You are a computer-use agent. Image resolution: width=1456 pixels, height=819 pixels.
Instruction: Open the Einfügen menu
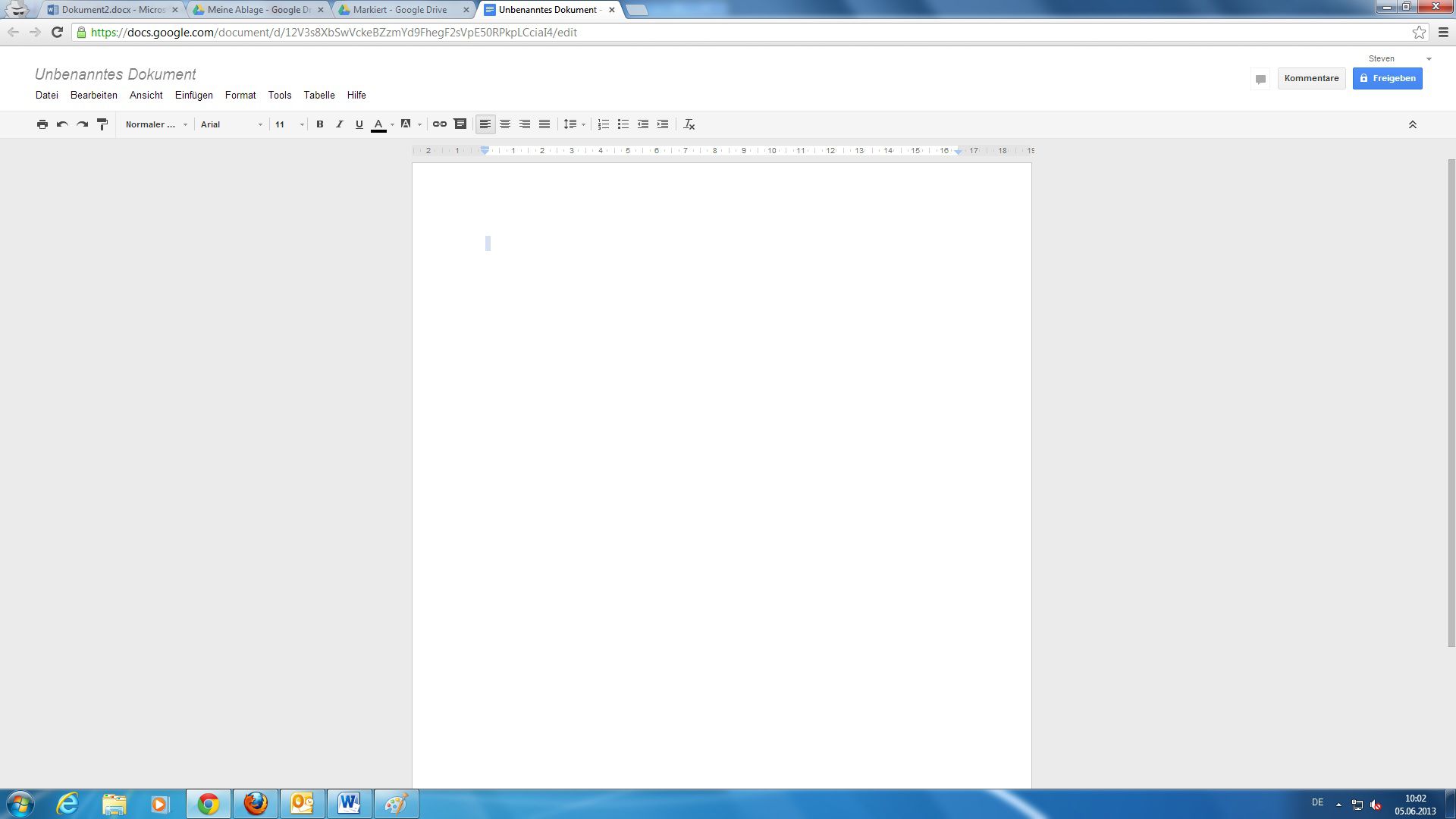(x=193, y=95)
